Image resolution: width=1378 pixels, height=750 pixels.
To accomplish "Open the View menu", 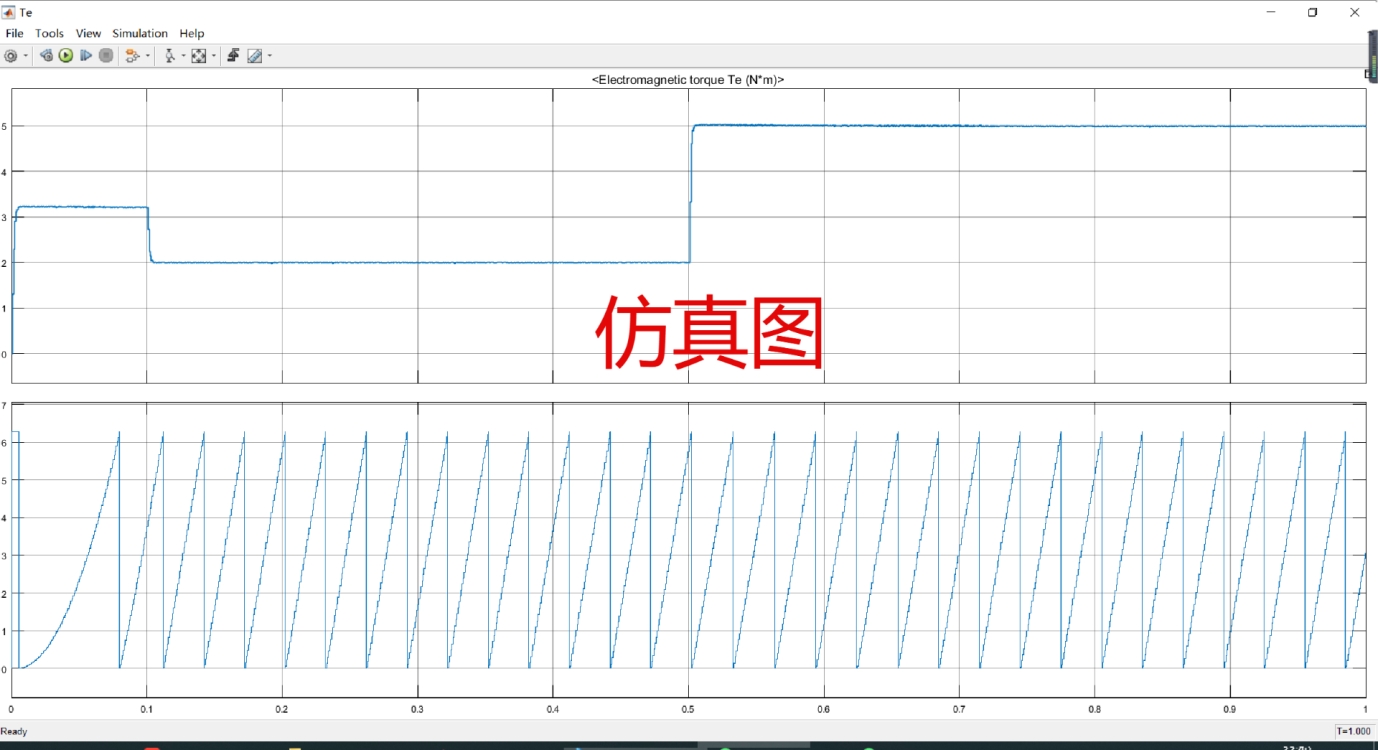I will point(88,33).
